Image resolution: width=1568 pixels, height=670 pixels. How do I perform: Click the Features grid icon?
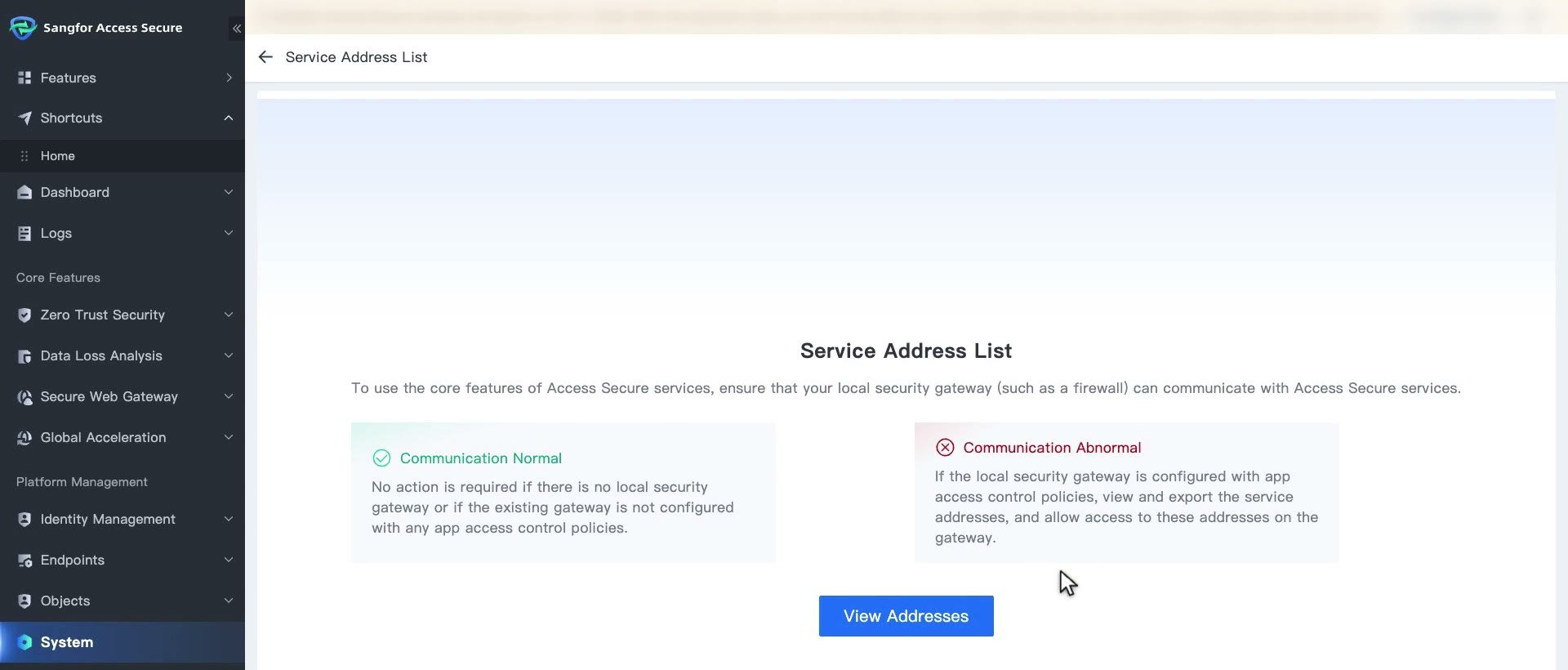pos(24,78)
